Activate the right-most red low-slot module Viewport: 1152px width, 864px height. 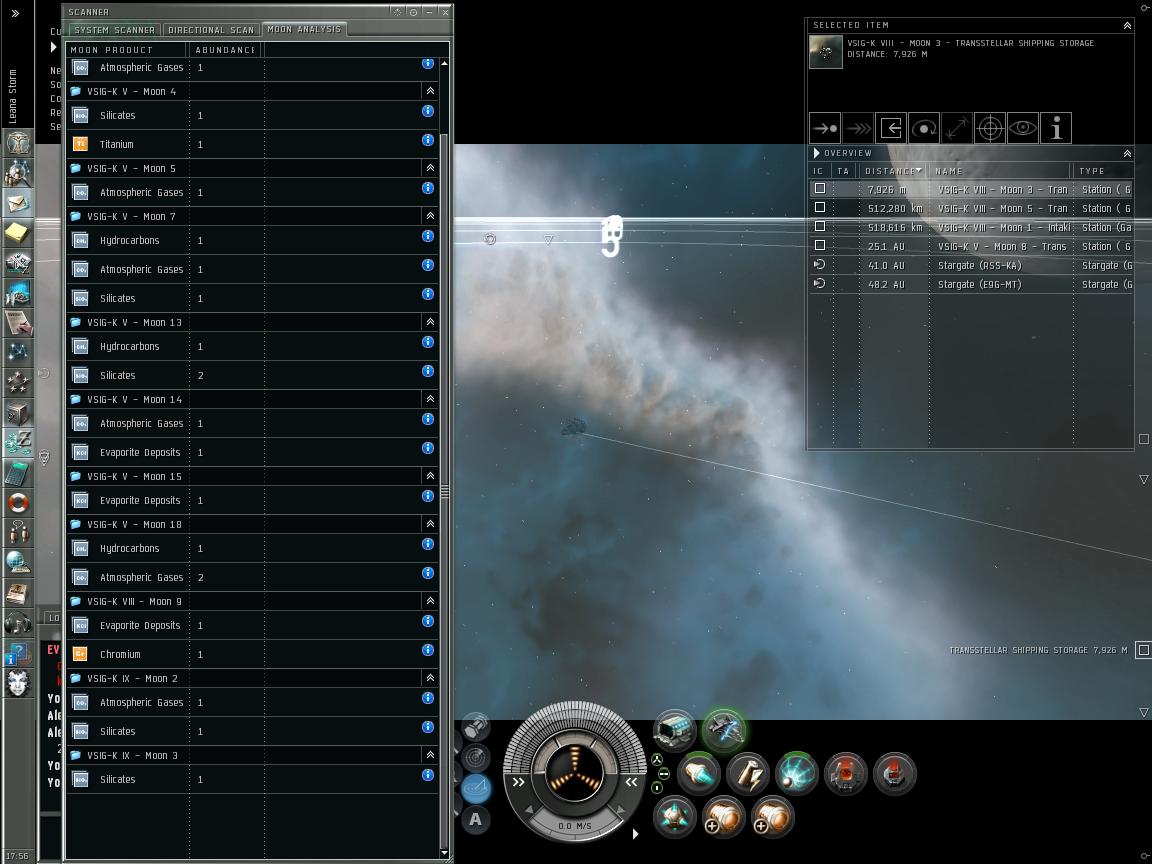tap(895, 774)
